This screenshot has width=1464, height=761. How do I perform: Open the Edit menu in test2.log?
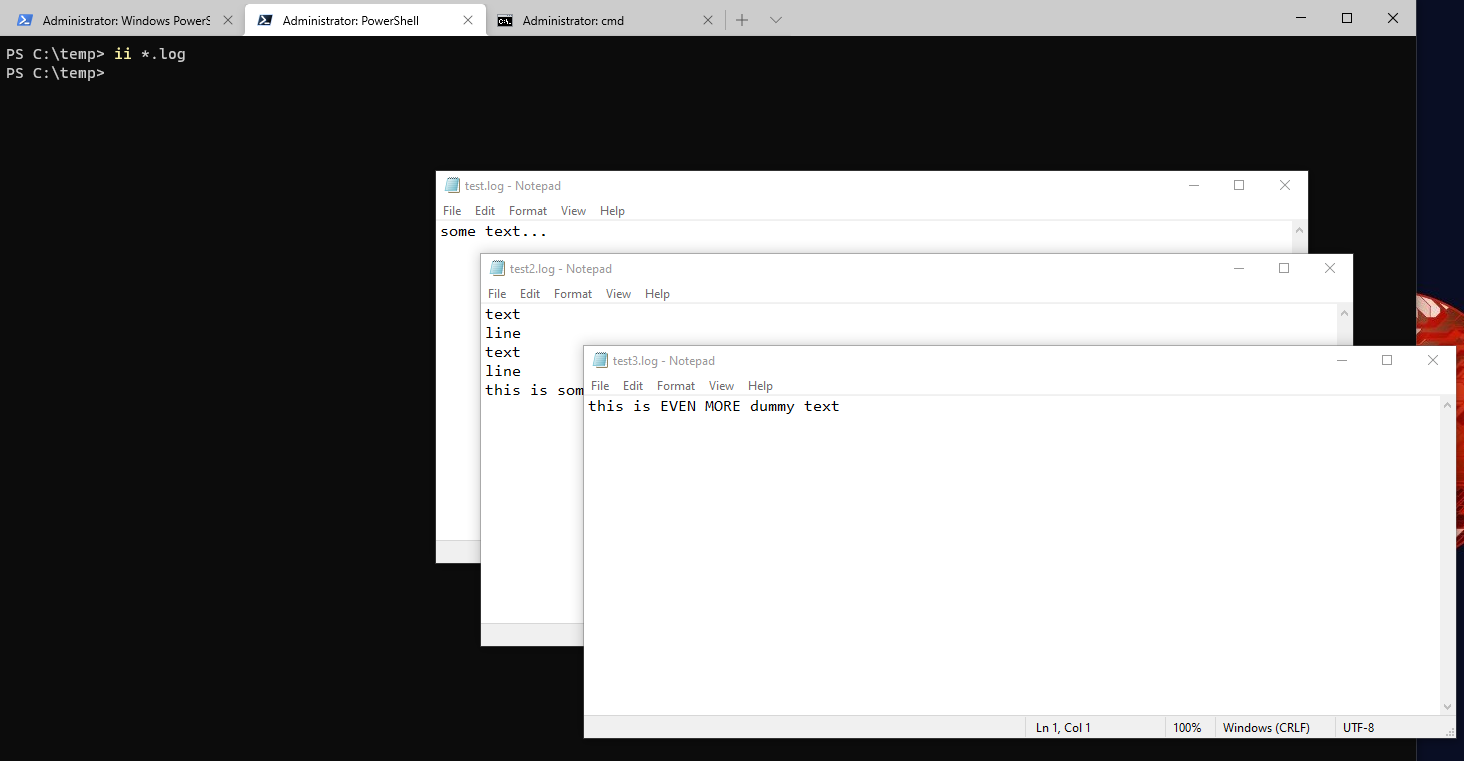[x=529, y=293]
